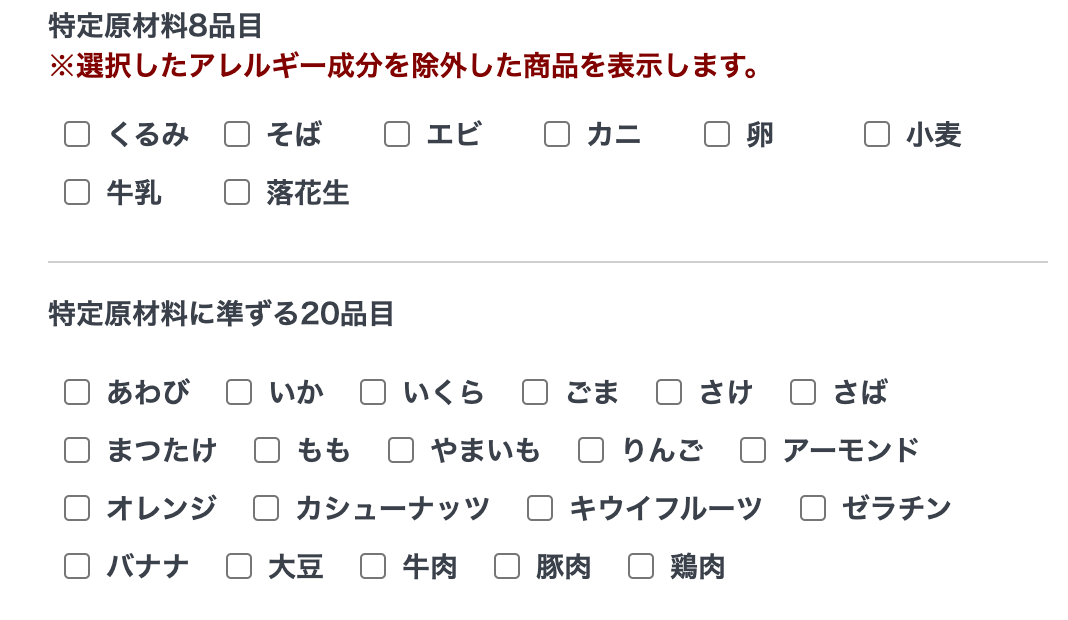Screen dimensions: 1068x620
Task: Tick the そば checkbox
Action: coord(237,134)
